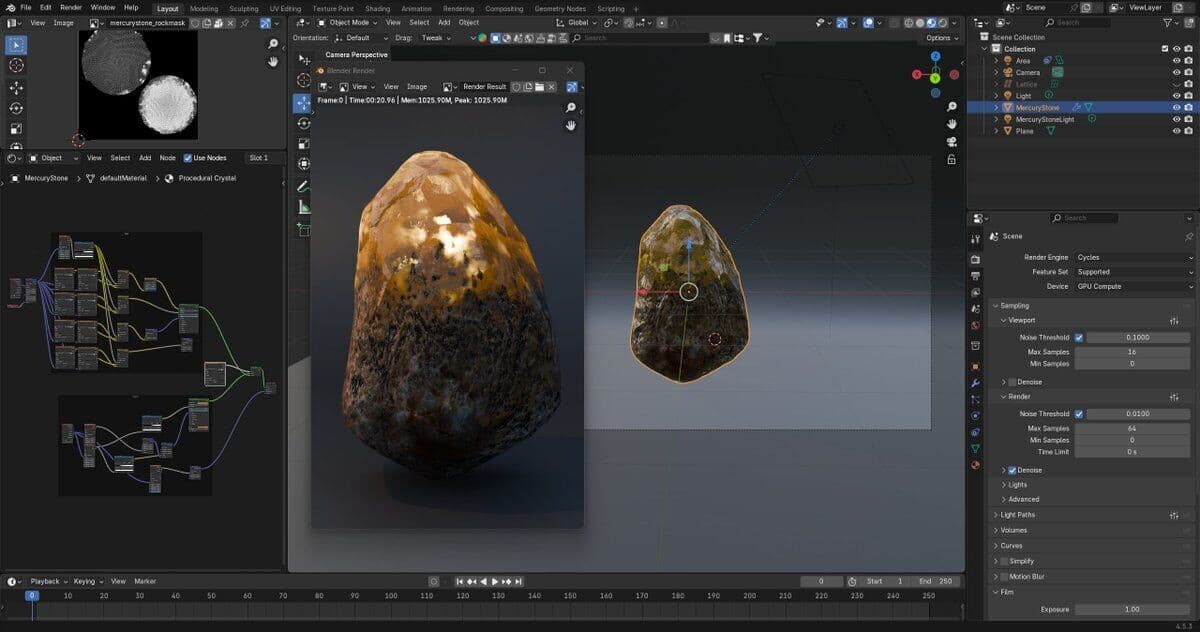Click the Camera object icon in outliner
Screen dimensions: 1200x632
tap(1008, 72)
